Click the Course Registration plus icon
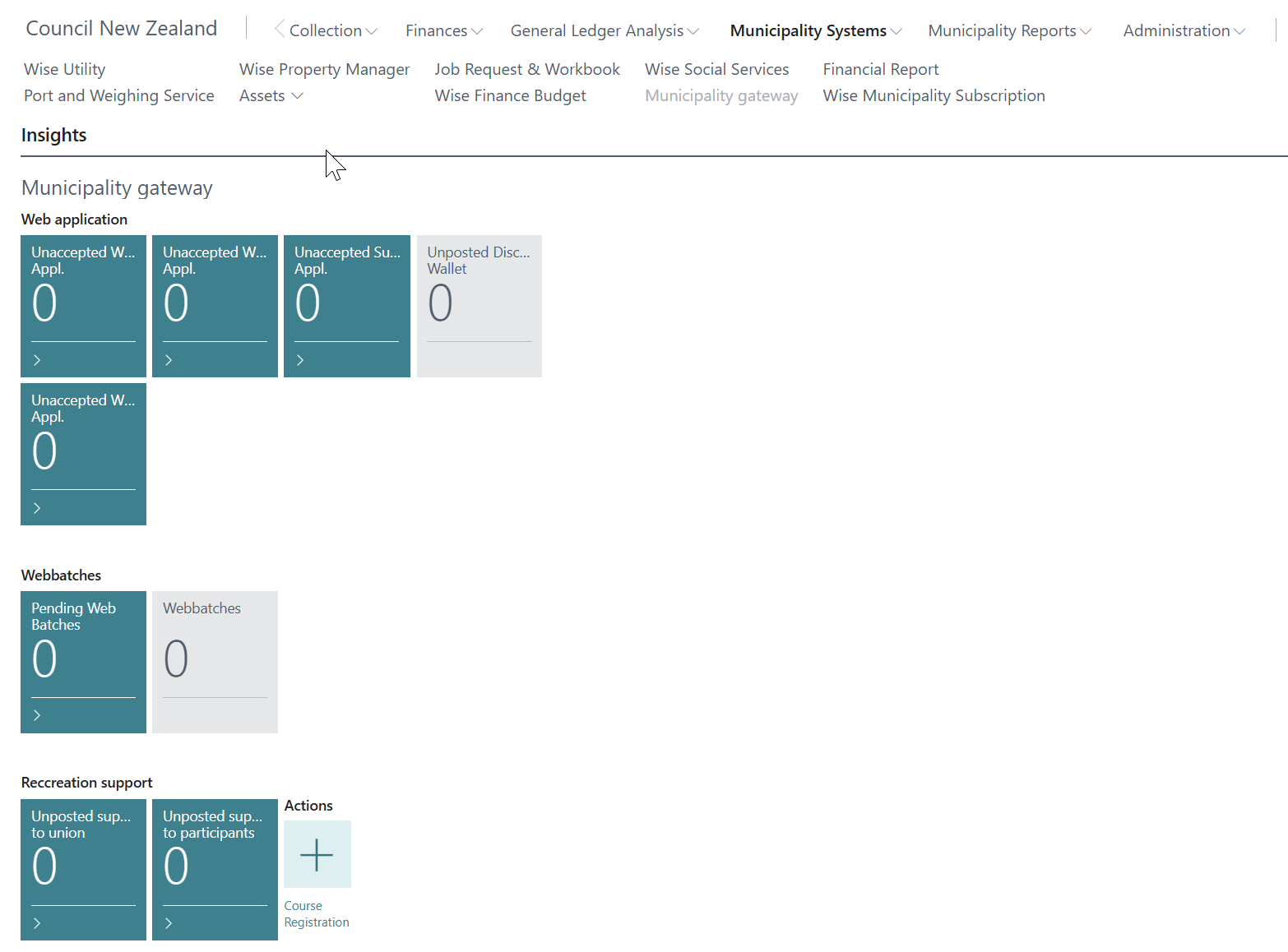This screenshot has width=1288, height=952. click(x=317, y=854)
